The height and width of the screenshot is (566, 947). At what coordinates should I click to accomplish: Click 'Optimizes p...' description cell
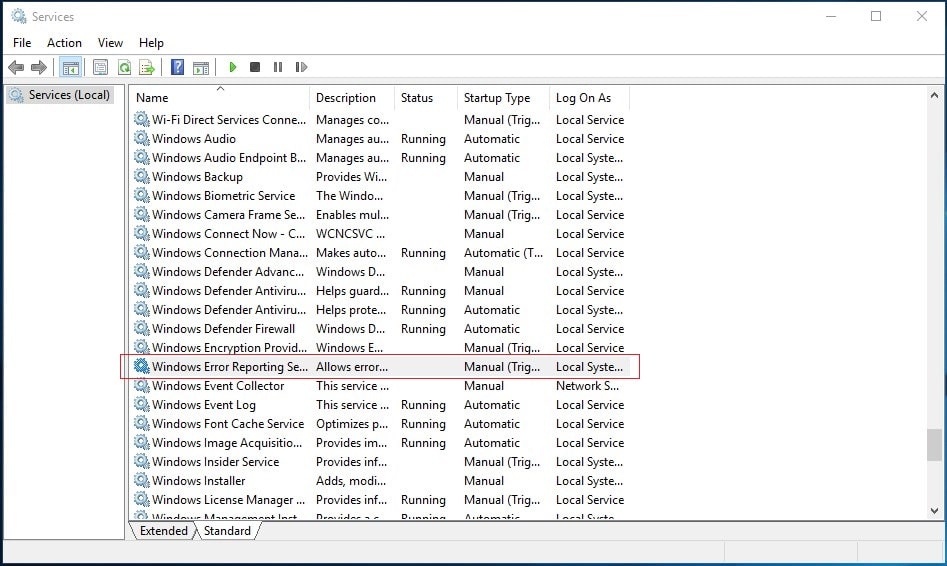(x=352, y=423)
